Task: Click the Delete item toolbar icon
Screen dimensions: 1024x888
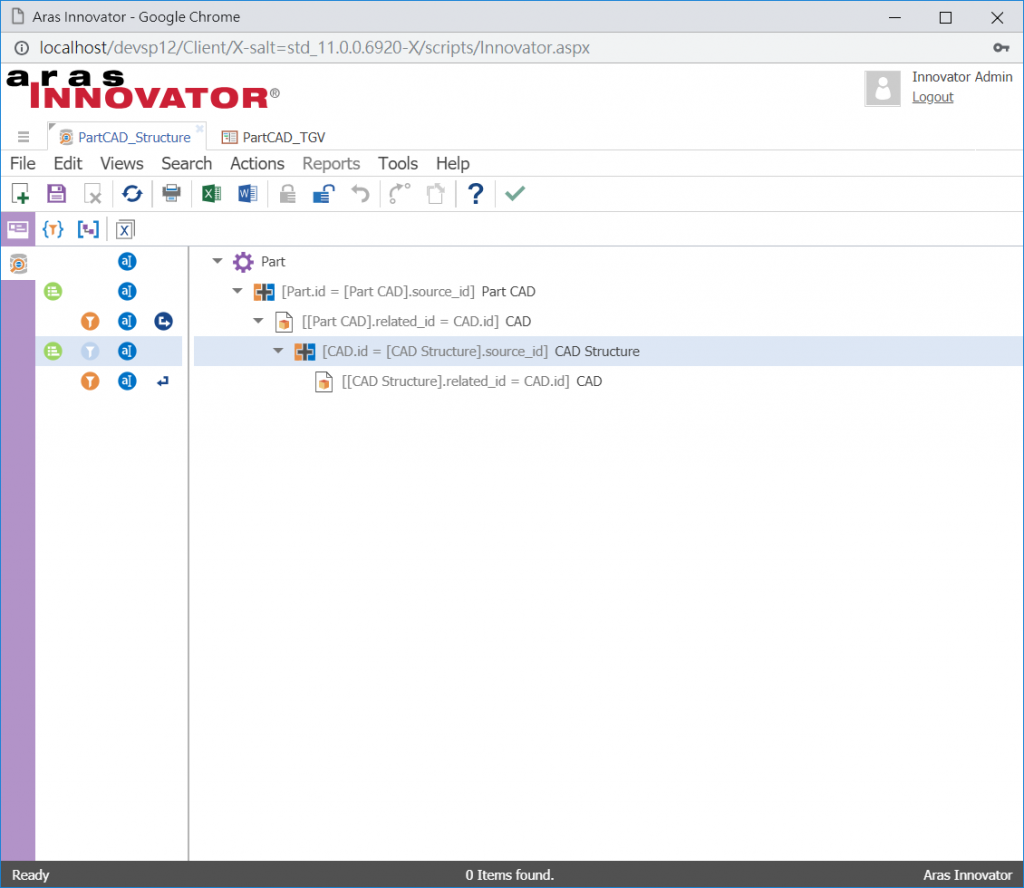Action: 93,194
